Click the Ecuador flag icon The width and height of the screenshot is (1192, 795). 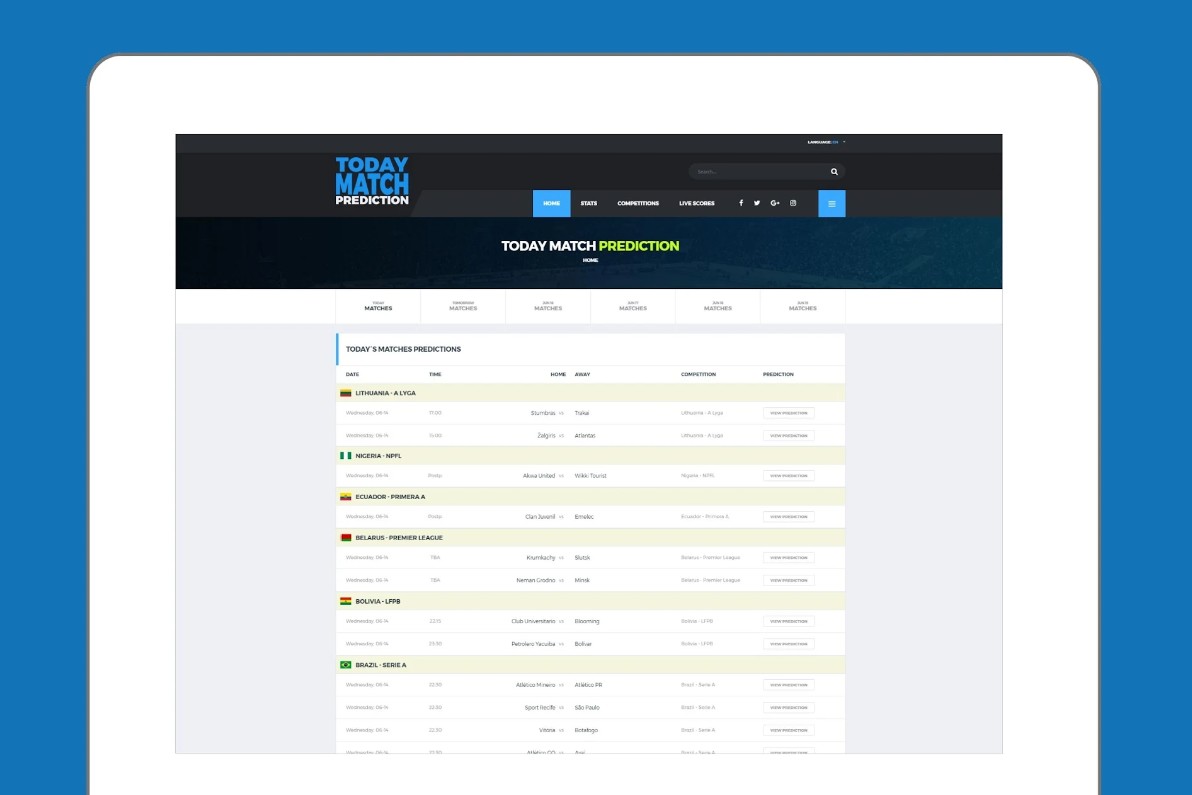pos(345,496)
